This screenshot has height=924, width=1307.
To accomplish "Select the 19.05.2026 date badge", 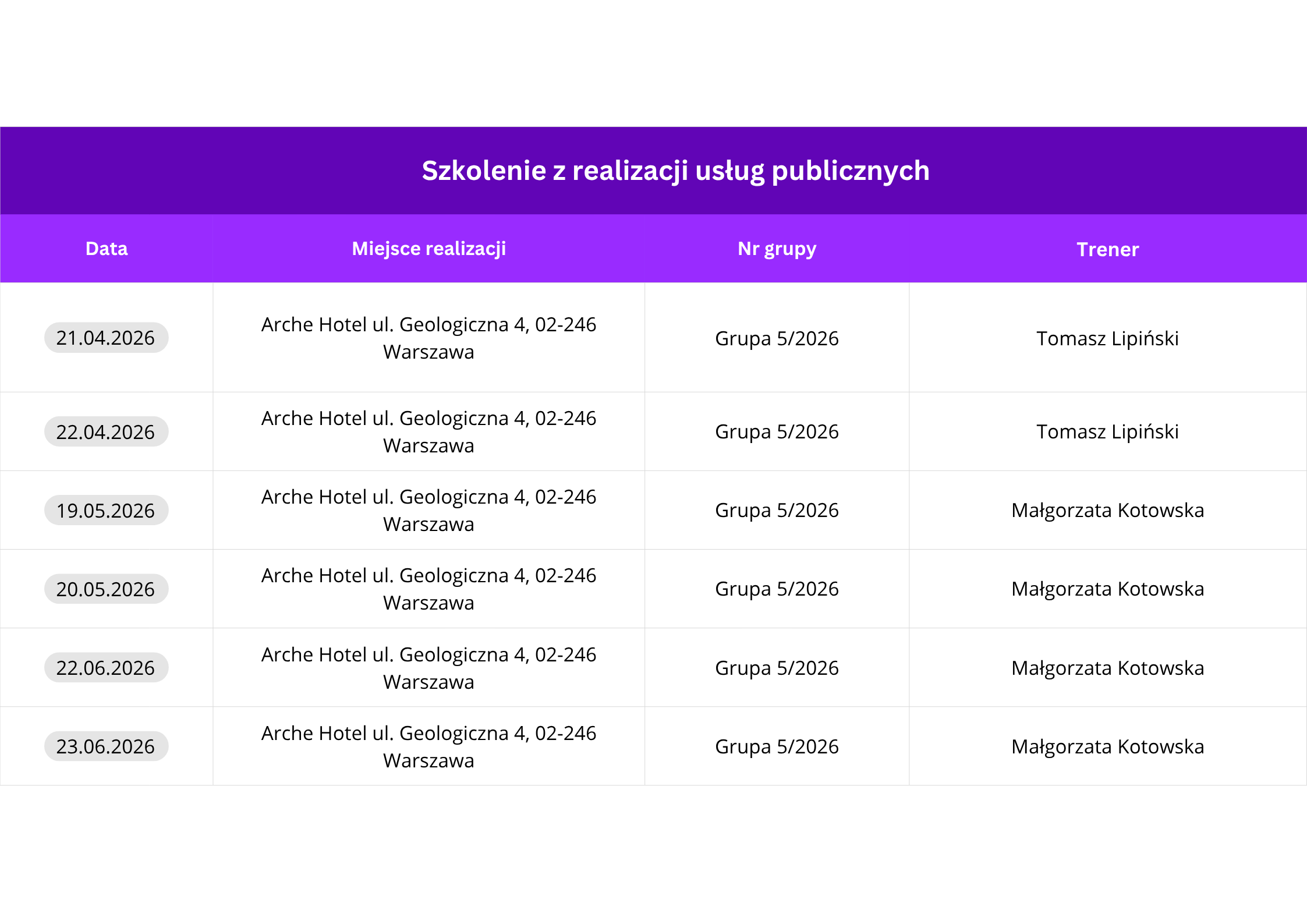I will (106, 511).
